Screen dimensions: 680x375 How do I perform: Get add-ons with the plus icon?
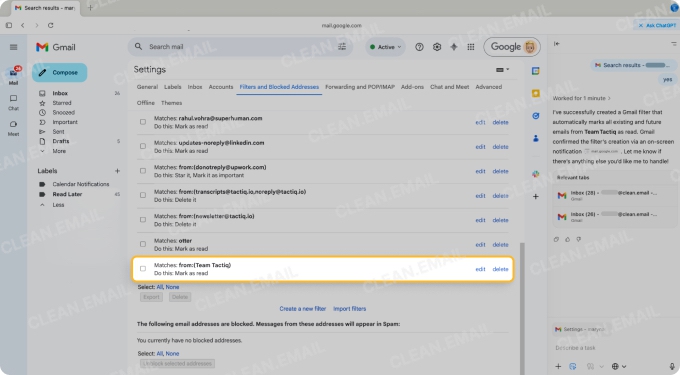536,196
